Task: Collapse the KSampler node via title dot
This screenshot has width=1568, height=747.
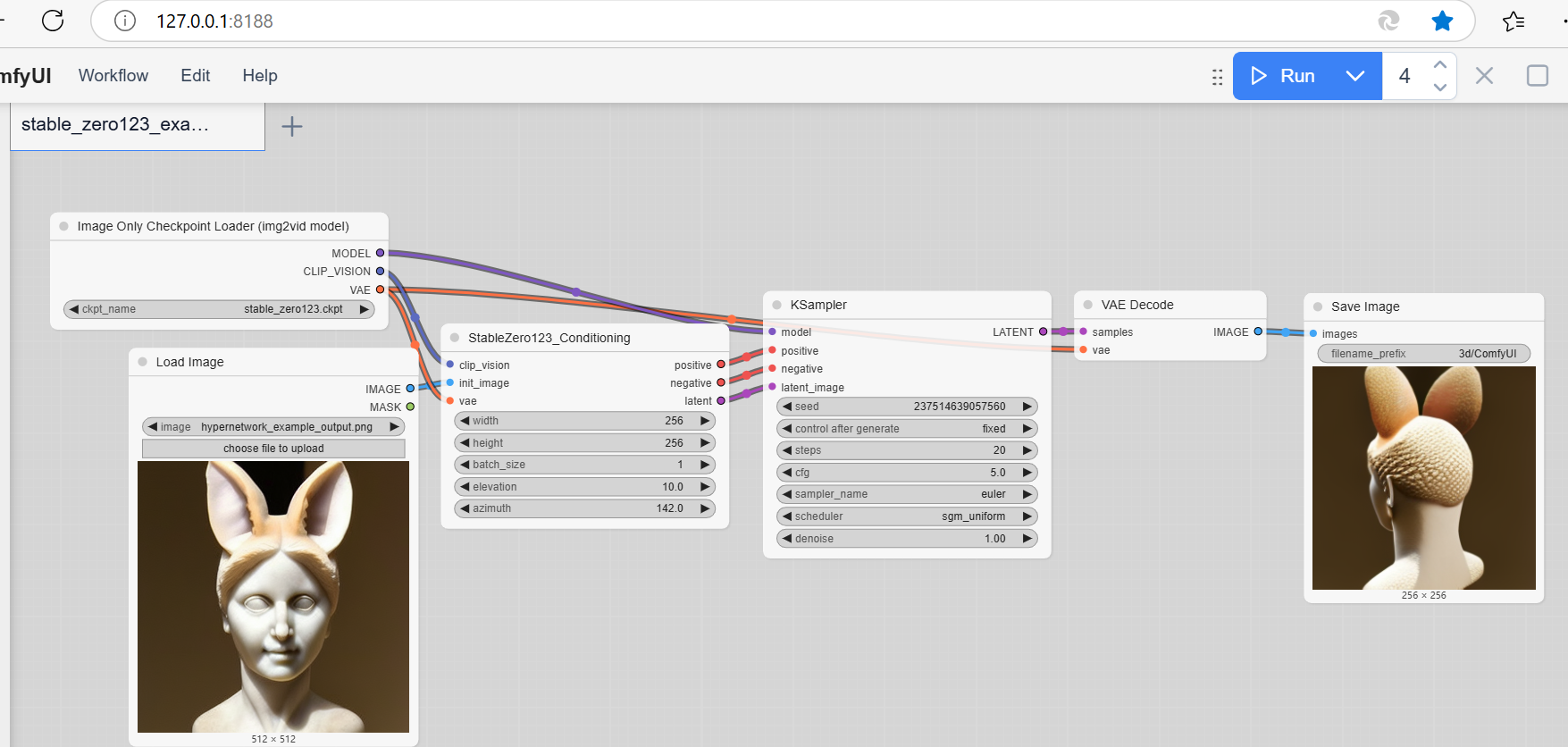Action: tap(776, 305)
